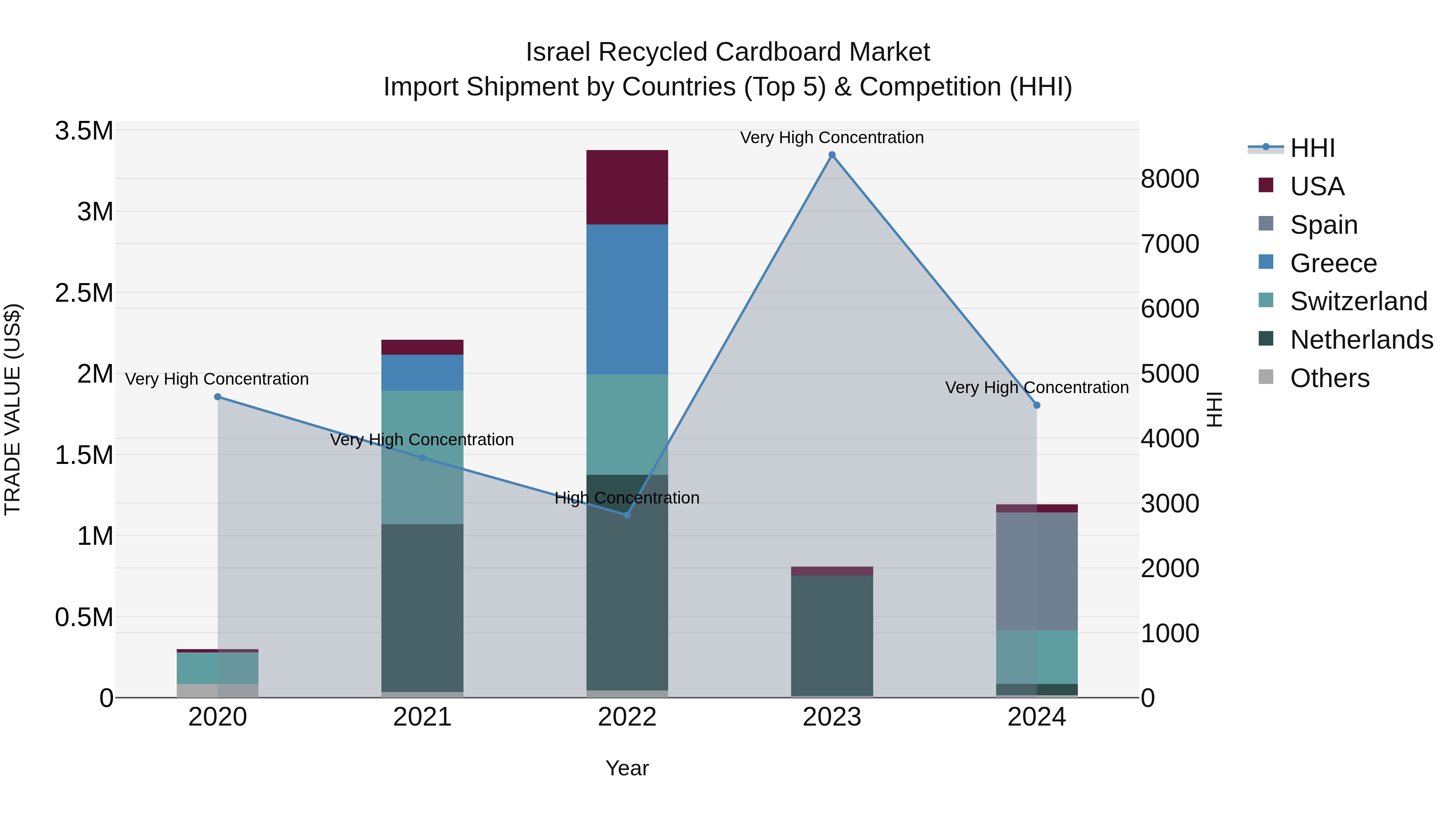Select the 2022 HHI data point

click(627, 515)
